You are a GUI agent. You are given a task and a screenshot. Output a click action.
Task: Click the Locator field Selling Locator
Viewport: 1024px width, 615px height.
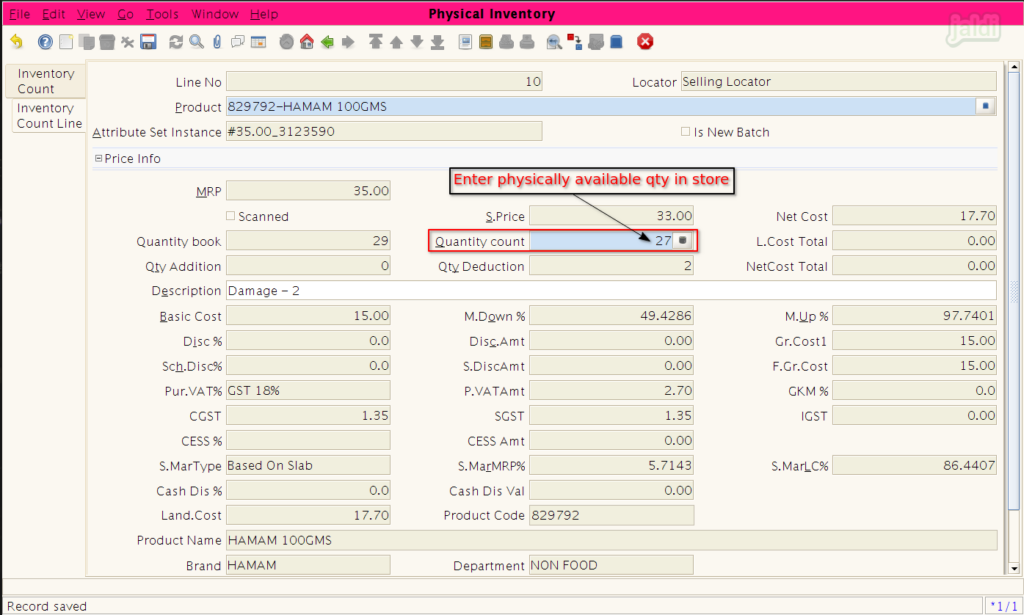tap(839, 82)
